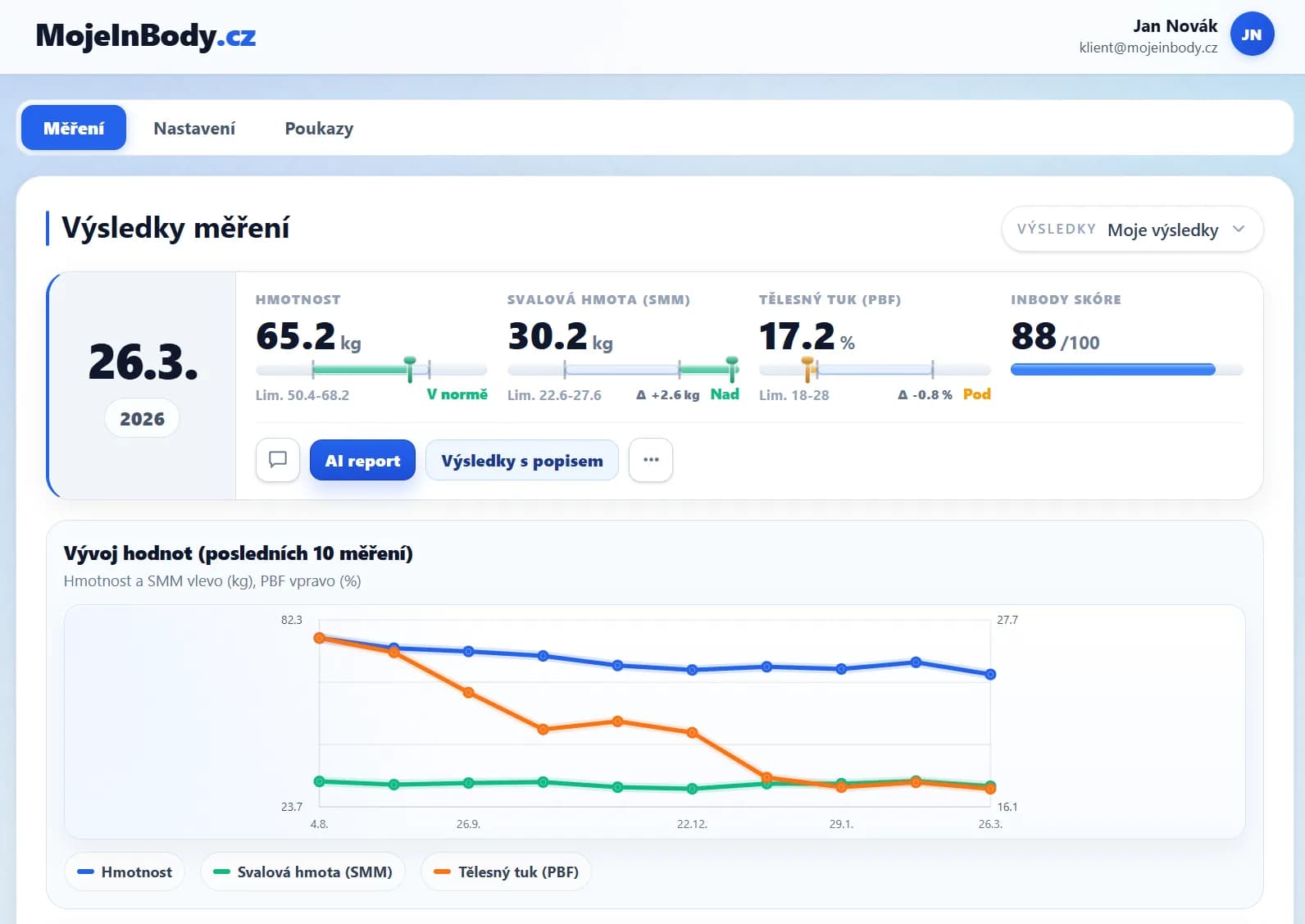The width and height of the screenshot is (1305, 924).
Task: Click the 17.2 % body fat value
Action: (807, 336)
